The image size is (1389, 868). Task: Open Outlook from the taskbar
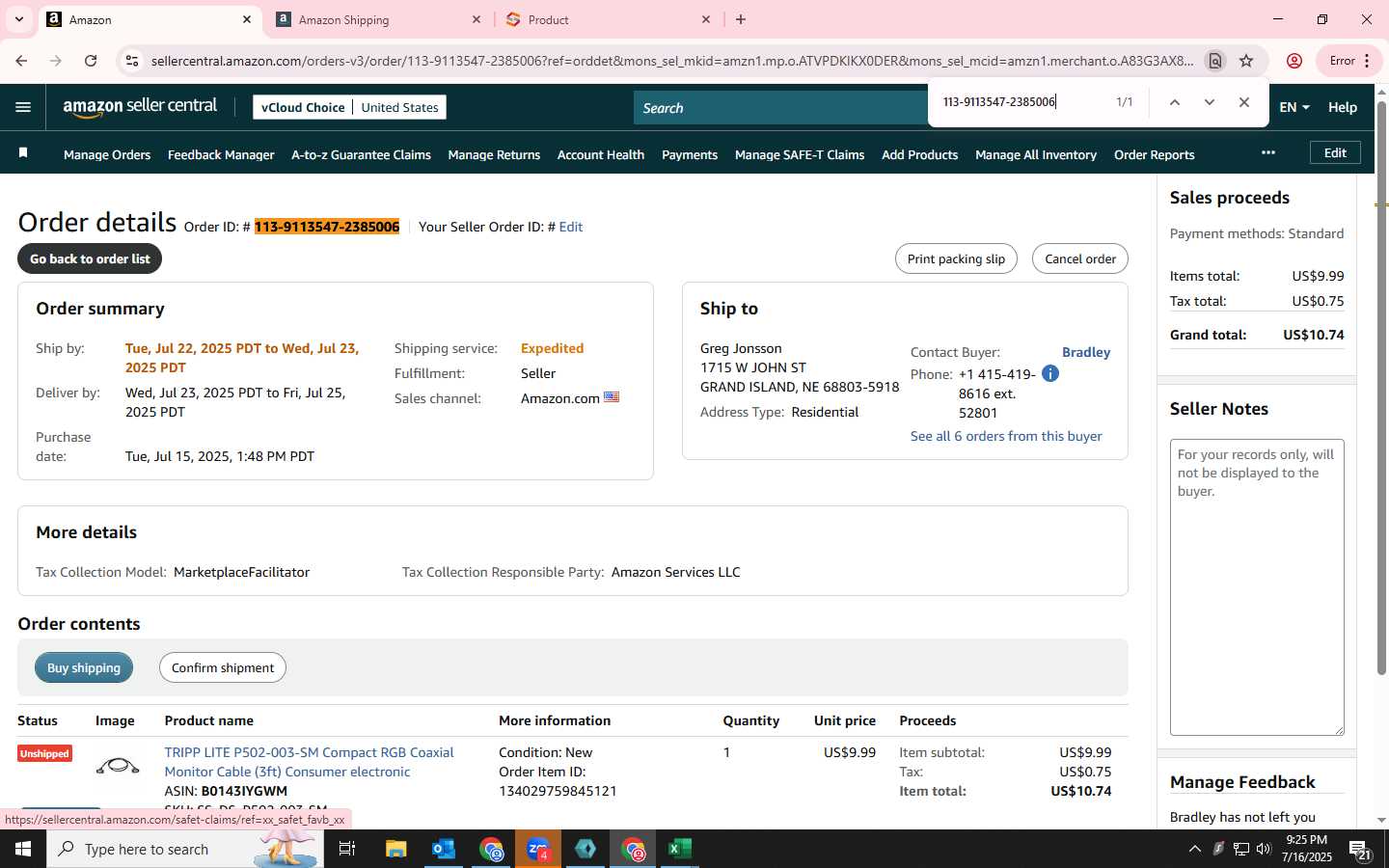click(x=443, y=849)
